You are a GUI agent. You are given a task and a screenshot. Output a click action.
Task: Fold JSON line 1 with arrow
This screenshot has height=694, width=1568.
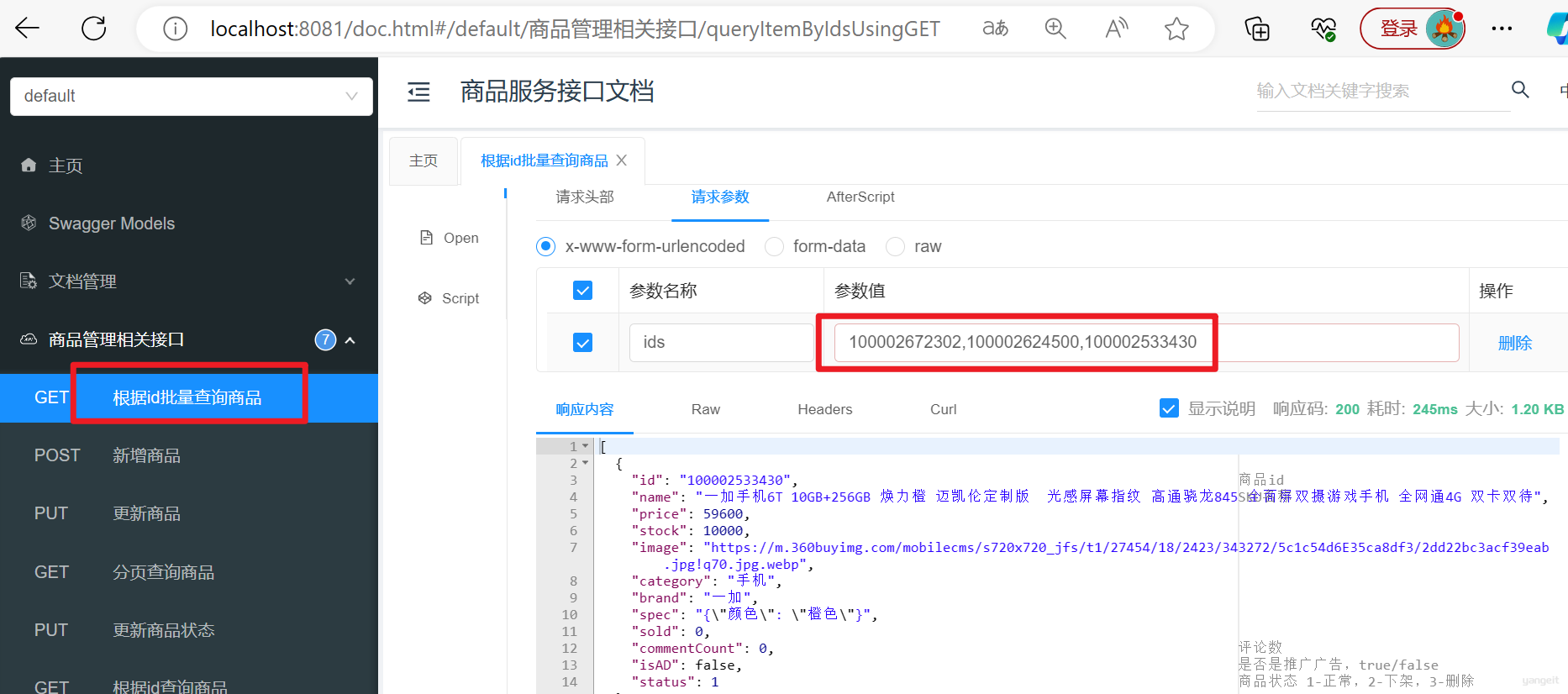[x=586, y=446]
